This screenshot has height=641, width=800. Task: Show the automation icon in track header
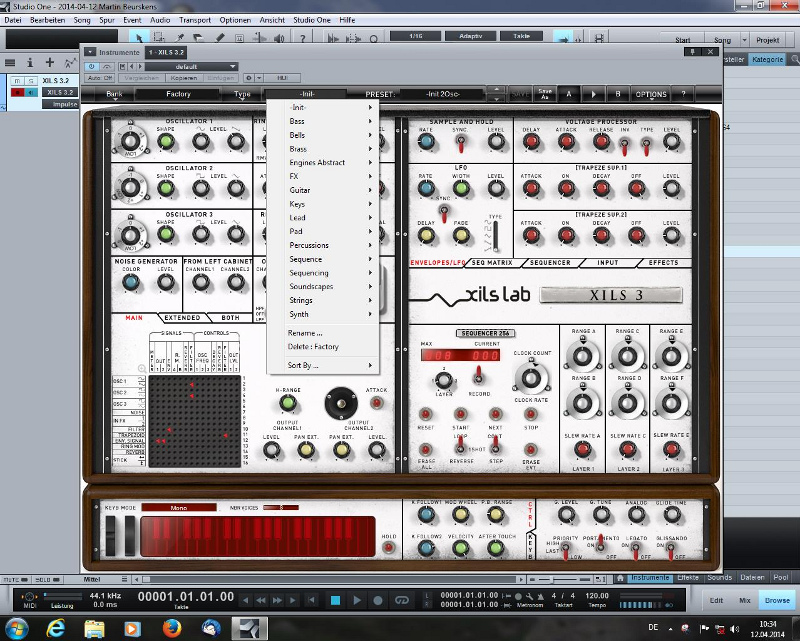(70, 63)
